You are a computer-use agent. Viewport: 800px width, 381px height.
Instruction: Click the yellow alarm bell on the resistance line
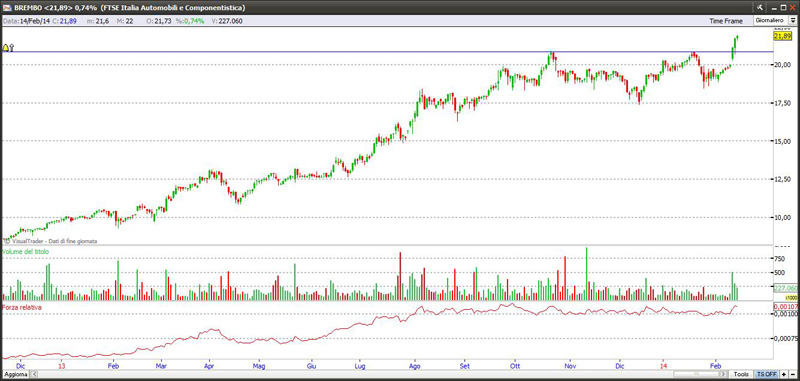click(6, 48)
